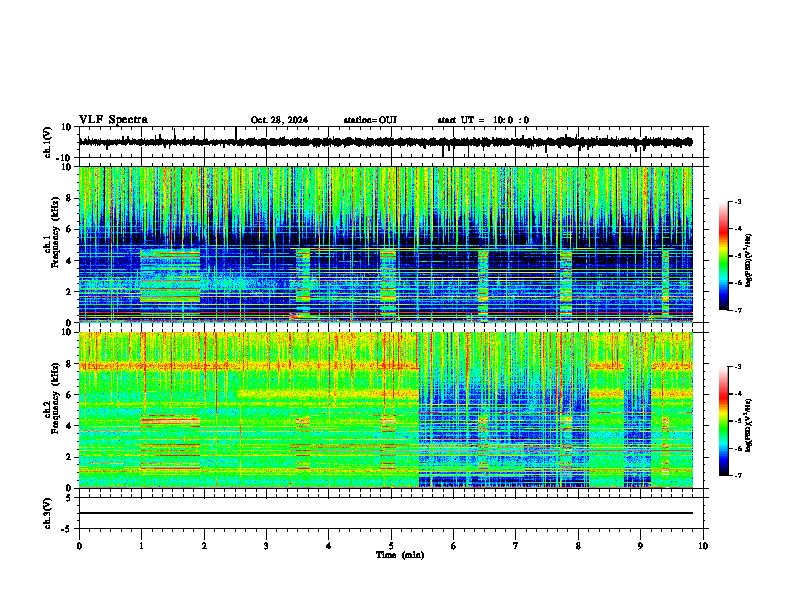Click the 'Time (min)' axis label
The height and width of the screenshot is (612, 792).
point(400,555)
